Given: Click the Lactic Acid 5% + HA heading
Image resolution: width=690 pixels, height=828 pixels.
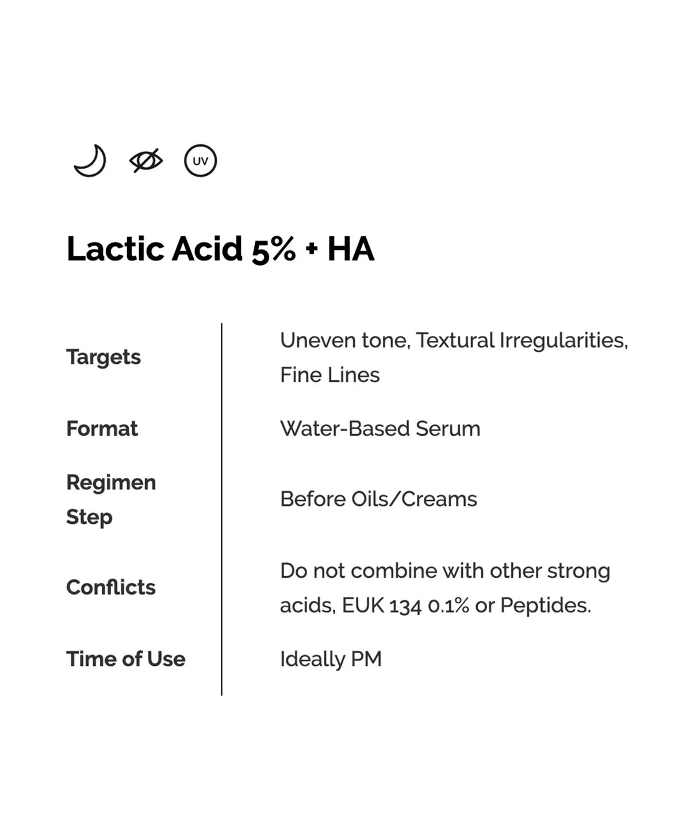Looking at the screenshot, I should pyautogui.click(x=220, y=249).
